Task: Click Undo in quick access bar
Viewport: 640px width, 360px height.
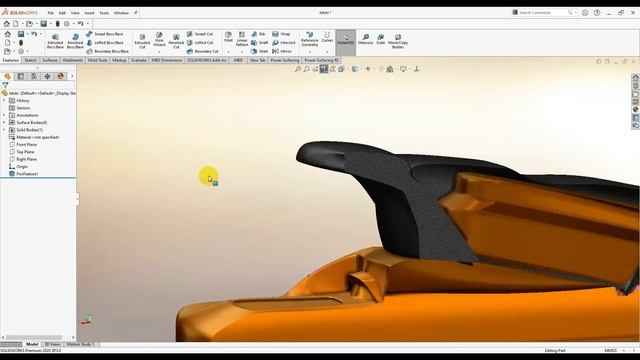Action: pos(80,24)
